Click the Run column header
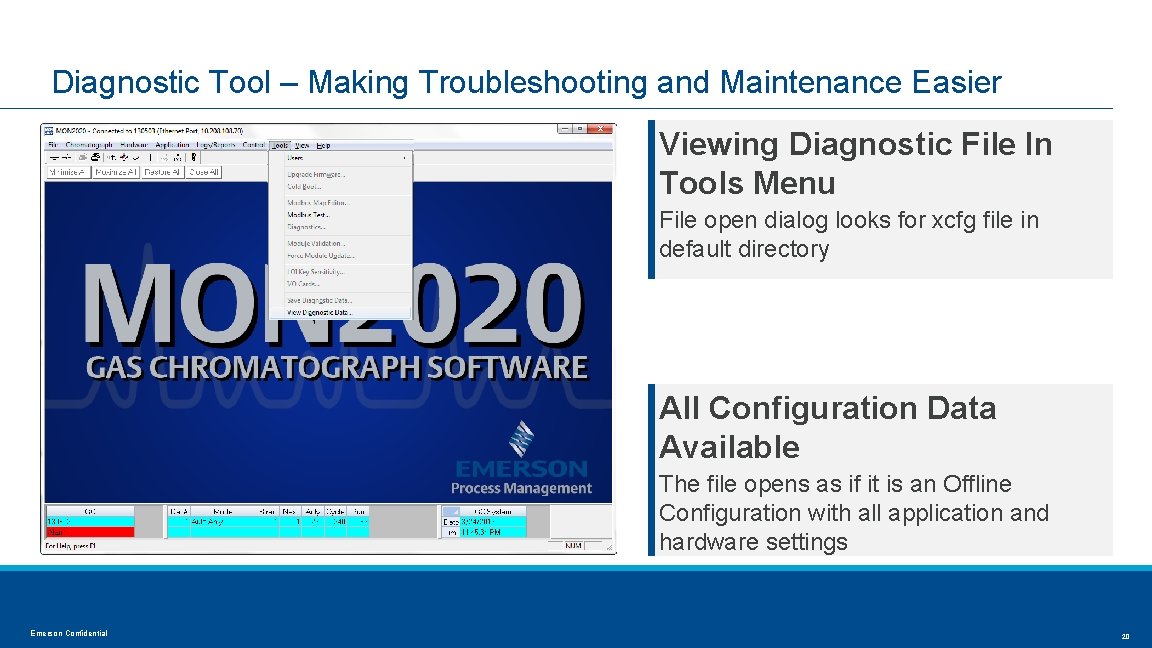The height and width of the screenshot is (648, 1152). point(359,511)
